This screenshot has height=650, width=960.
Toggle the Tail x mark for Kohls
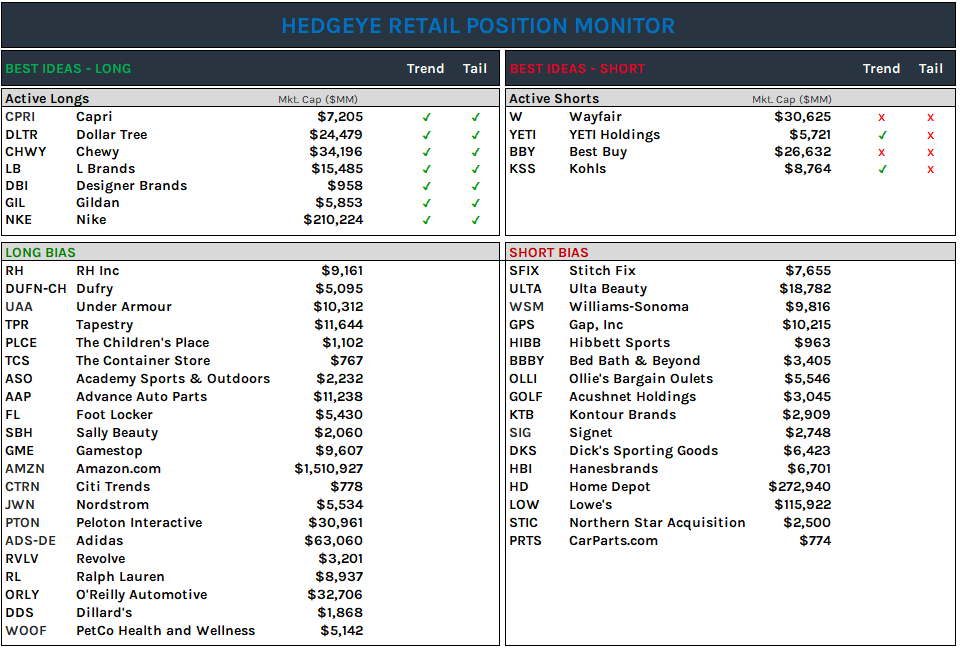[930, 169]
